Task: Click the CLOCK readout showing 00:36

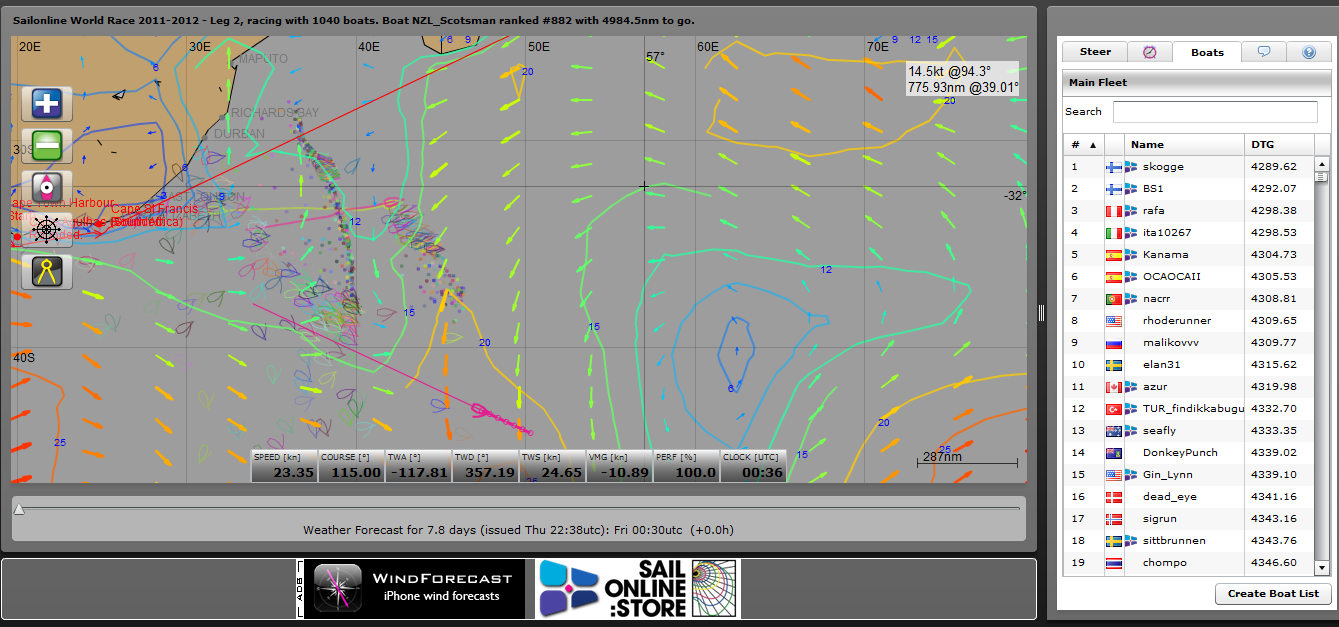Action: [753, 466]
